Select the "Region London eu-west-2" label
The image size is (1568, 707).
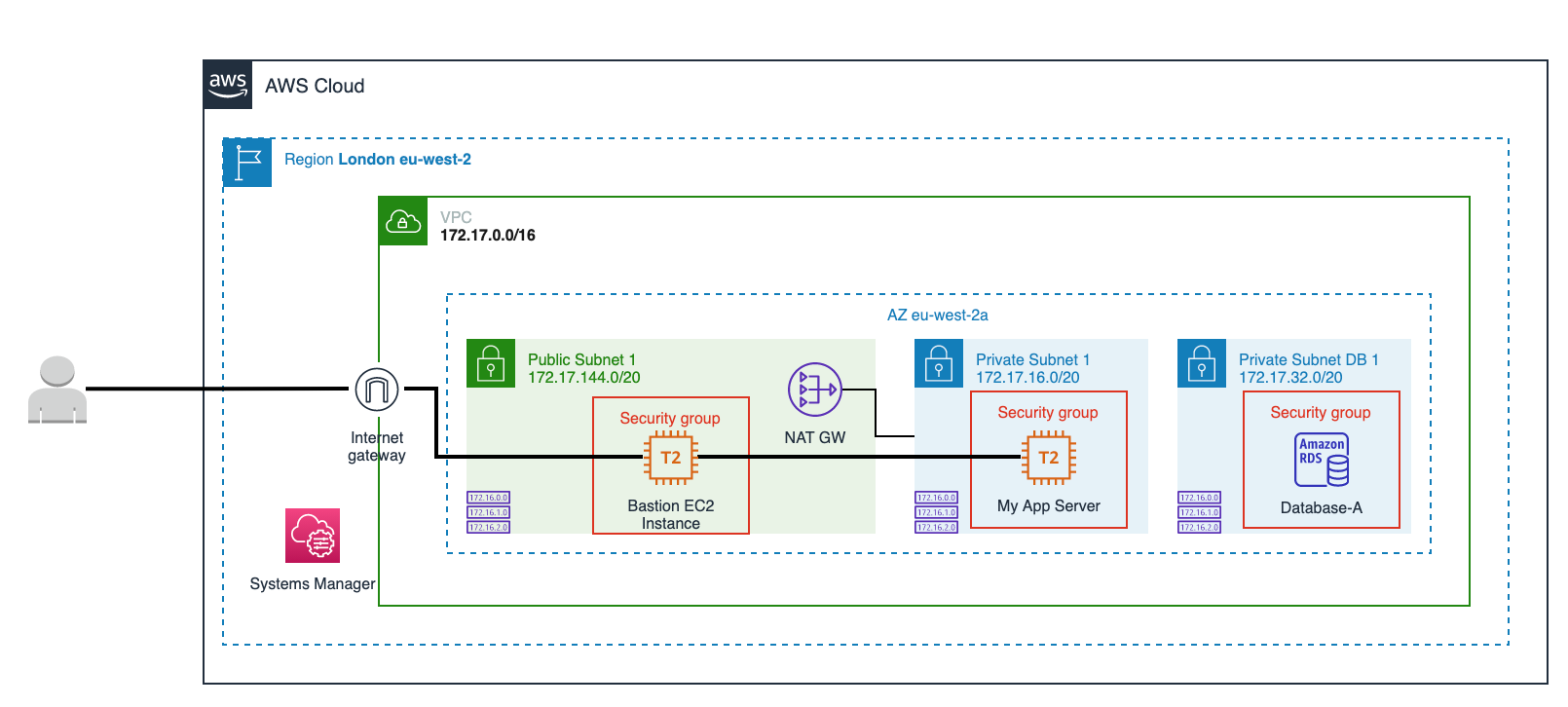pos(378,160)
